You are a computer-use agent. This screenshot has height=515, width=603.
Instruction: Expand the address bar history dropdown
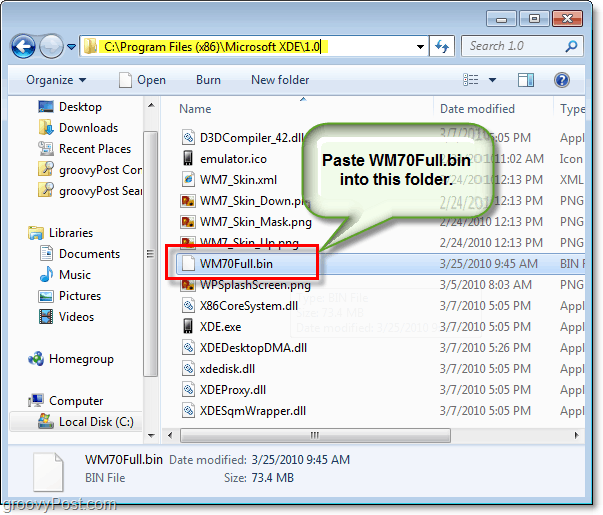coord(420,47)
